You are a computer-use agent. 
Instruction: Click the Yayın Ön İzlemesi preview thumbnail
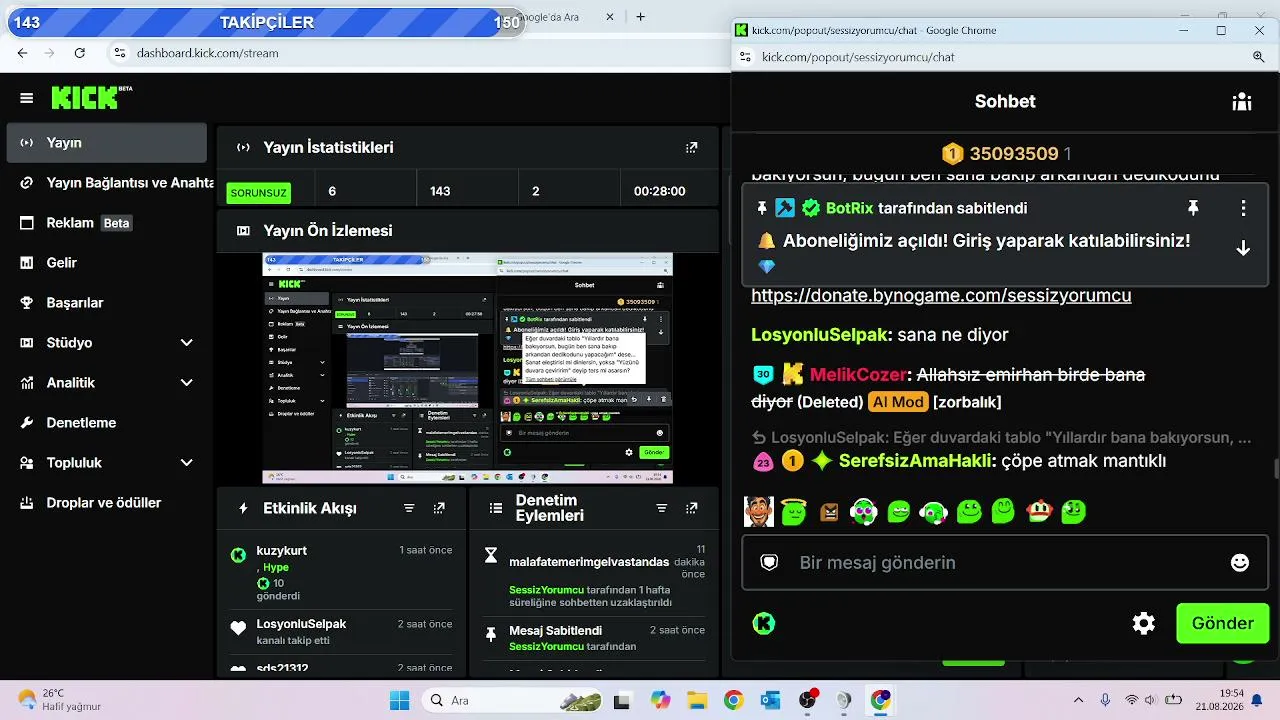[x=467, y=368]
